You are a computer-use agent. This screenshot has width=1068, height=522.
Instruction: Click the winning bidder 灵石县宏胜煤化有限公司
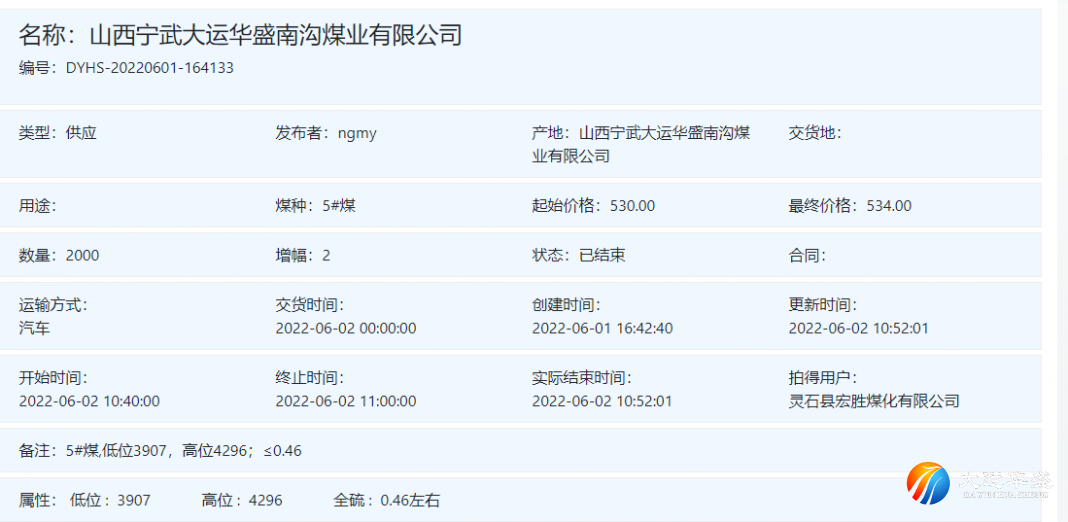tap(874, 401)
